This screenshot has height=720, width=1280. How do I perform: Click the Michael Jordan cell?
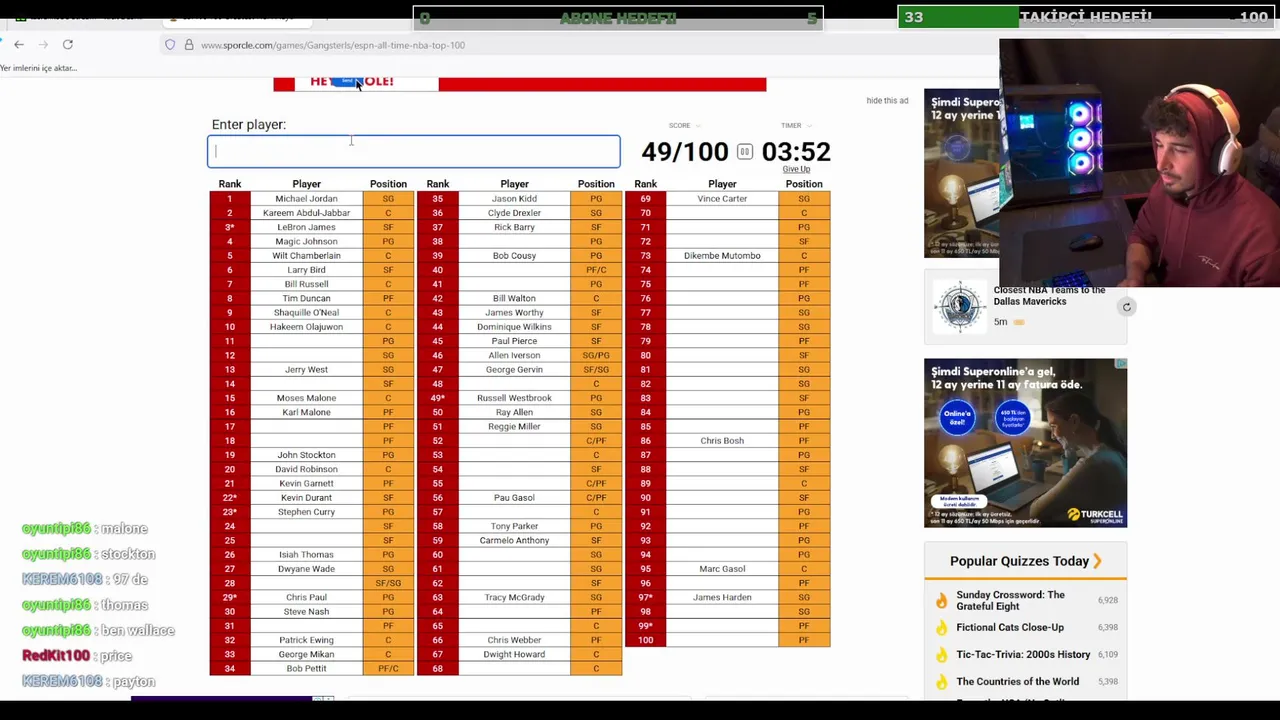(x=306, y=199)
